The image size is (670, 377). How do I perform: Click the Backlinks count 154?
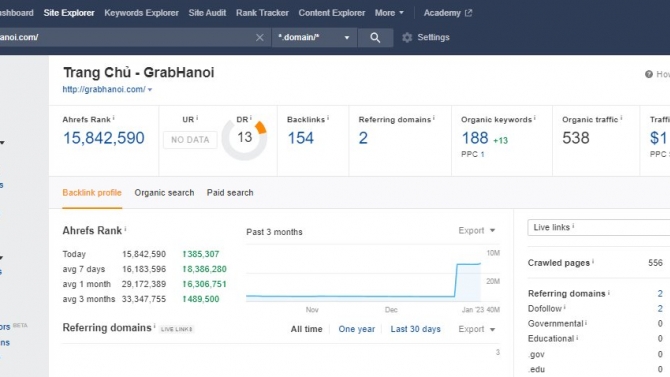(300, 138)
